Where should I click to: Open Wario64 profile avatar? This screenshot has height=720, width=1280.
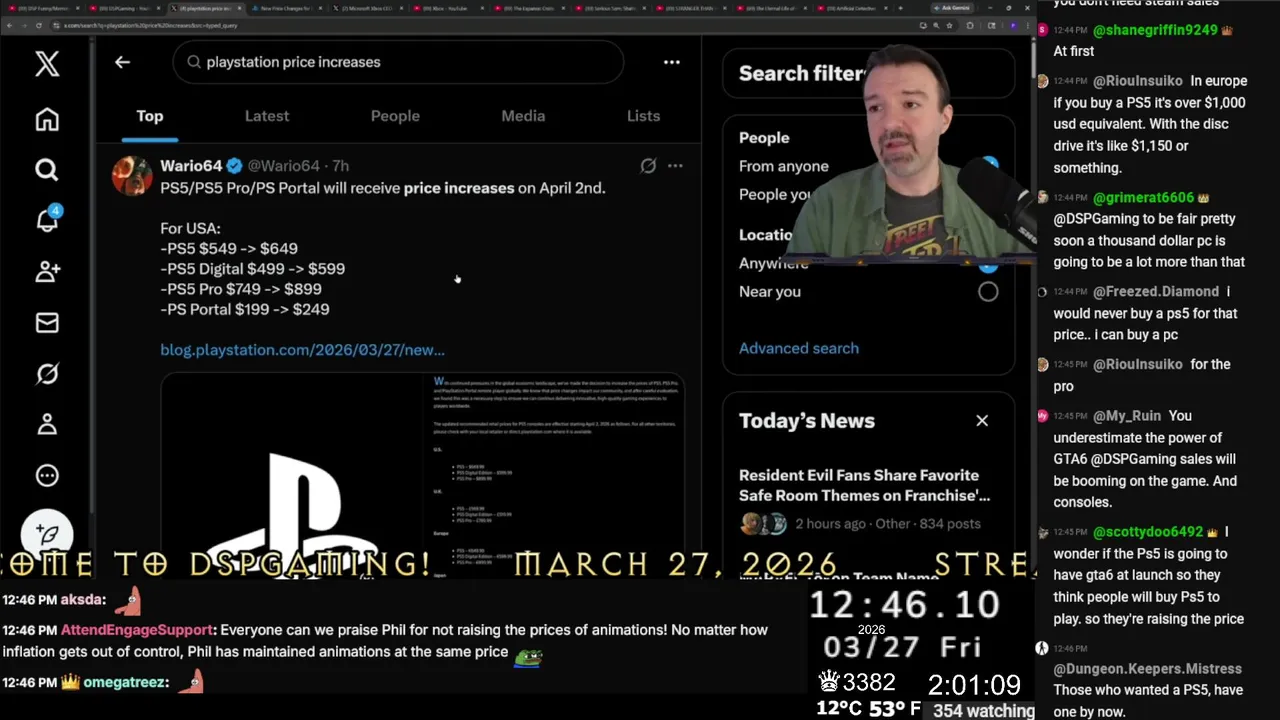pyautogui.click(x=132, y=176)
